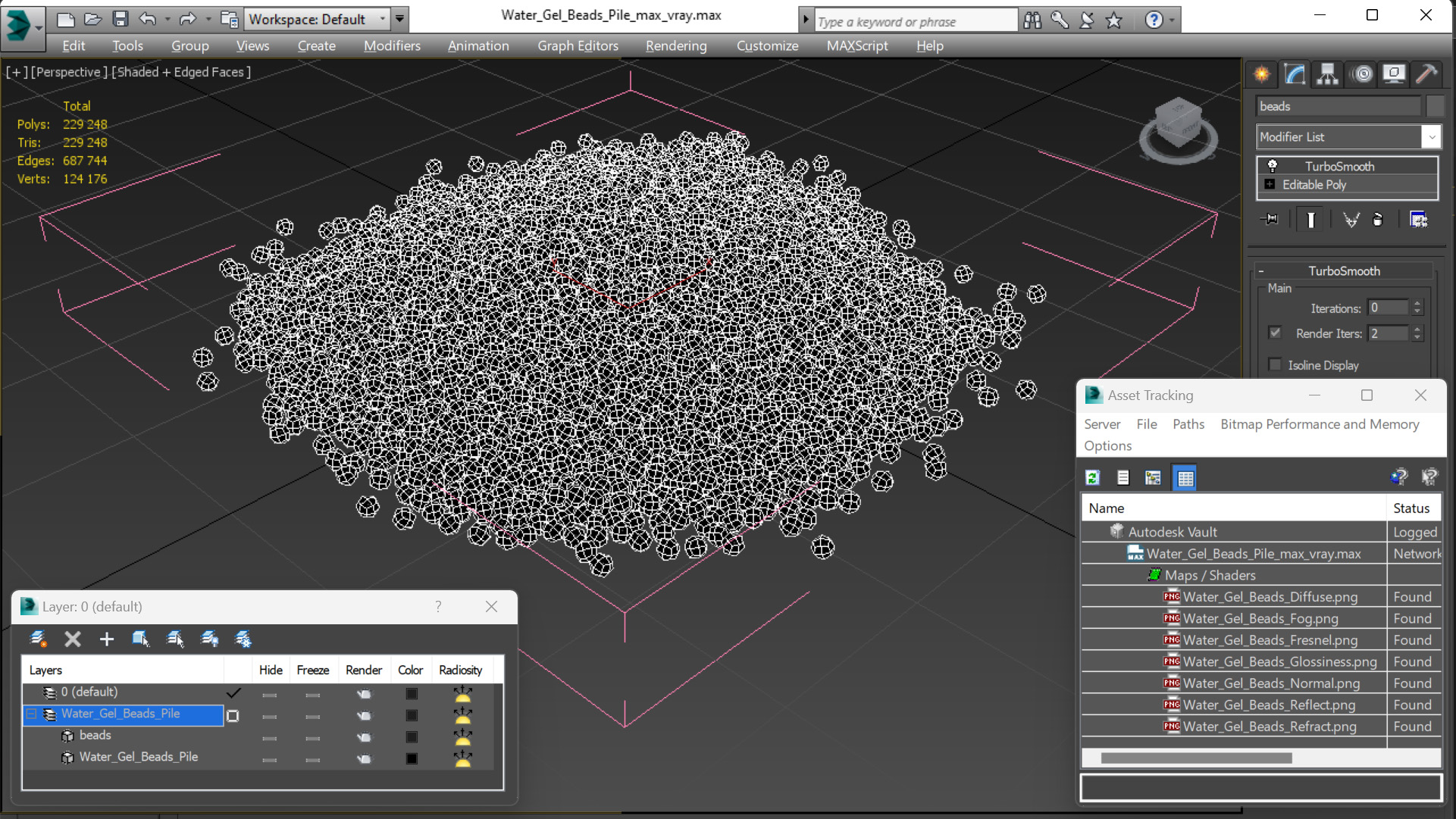Toggle Radiosity for beads row

462,736
